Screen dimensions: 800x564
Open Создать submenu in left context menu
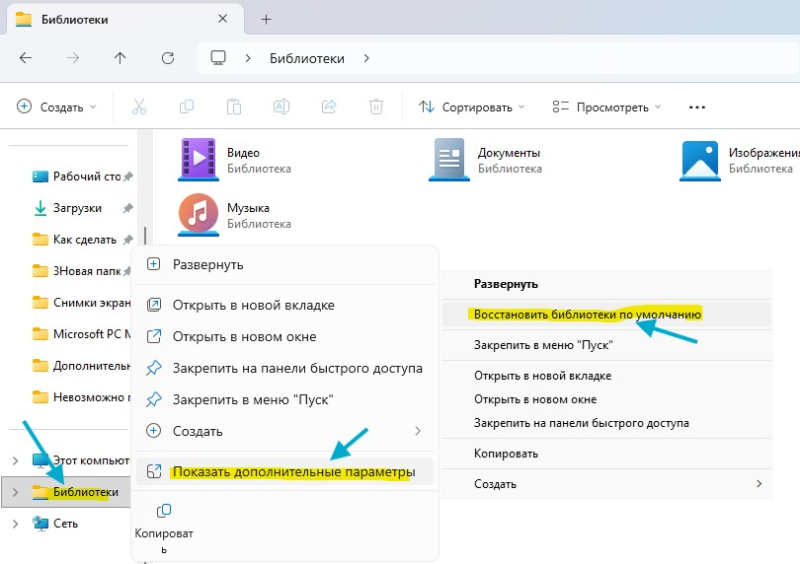point(285,431)
